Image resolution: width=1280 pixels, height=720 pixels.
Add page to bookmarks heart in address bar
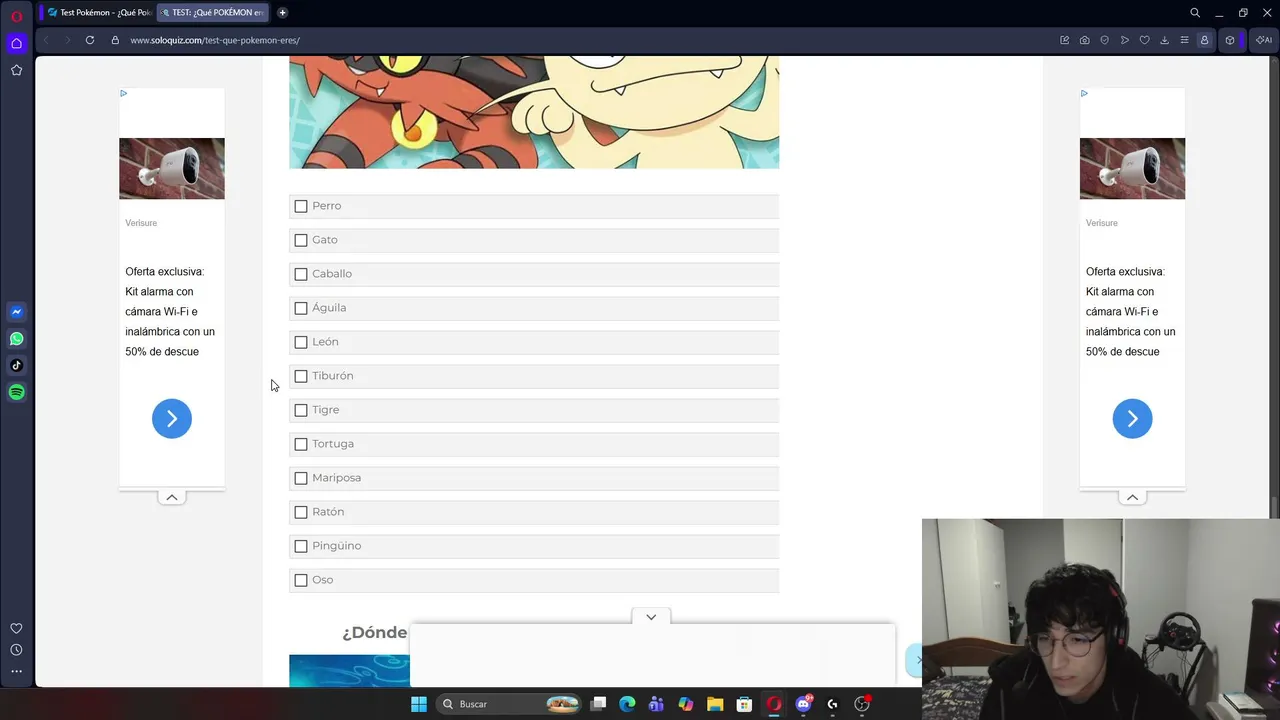coord(1145,40)
